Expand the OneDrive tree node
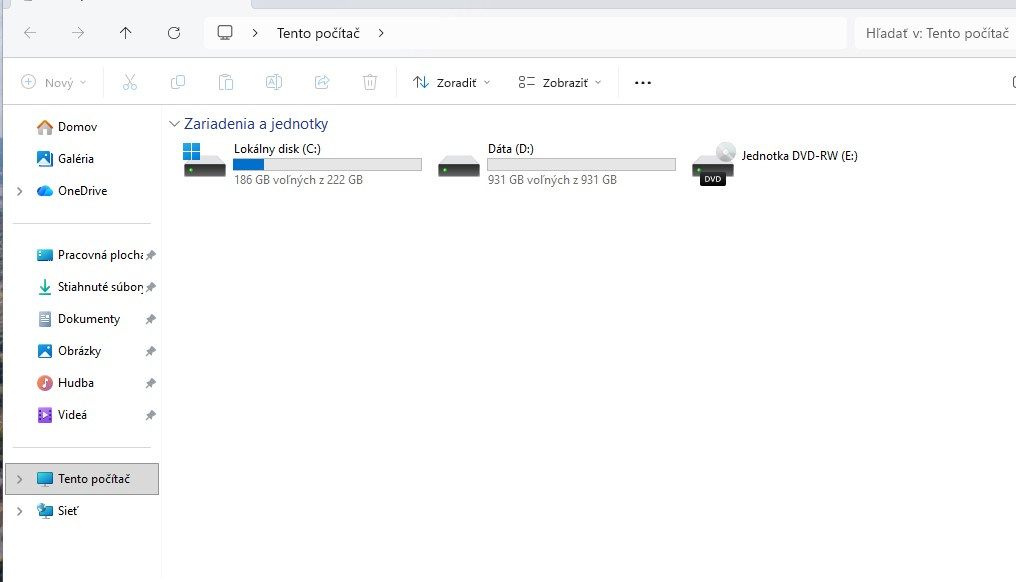The height and width of the screenshot is (582, 1016). pos(19,191)
